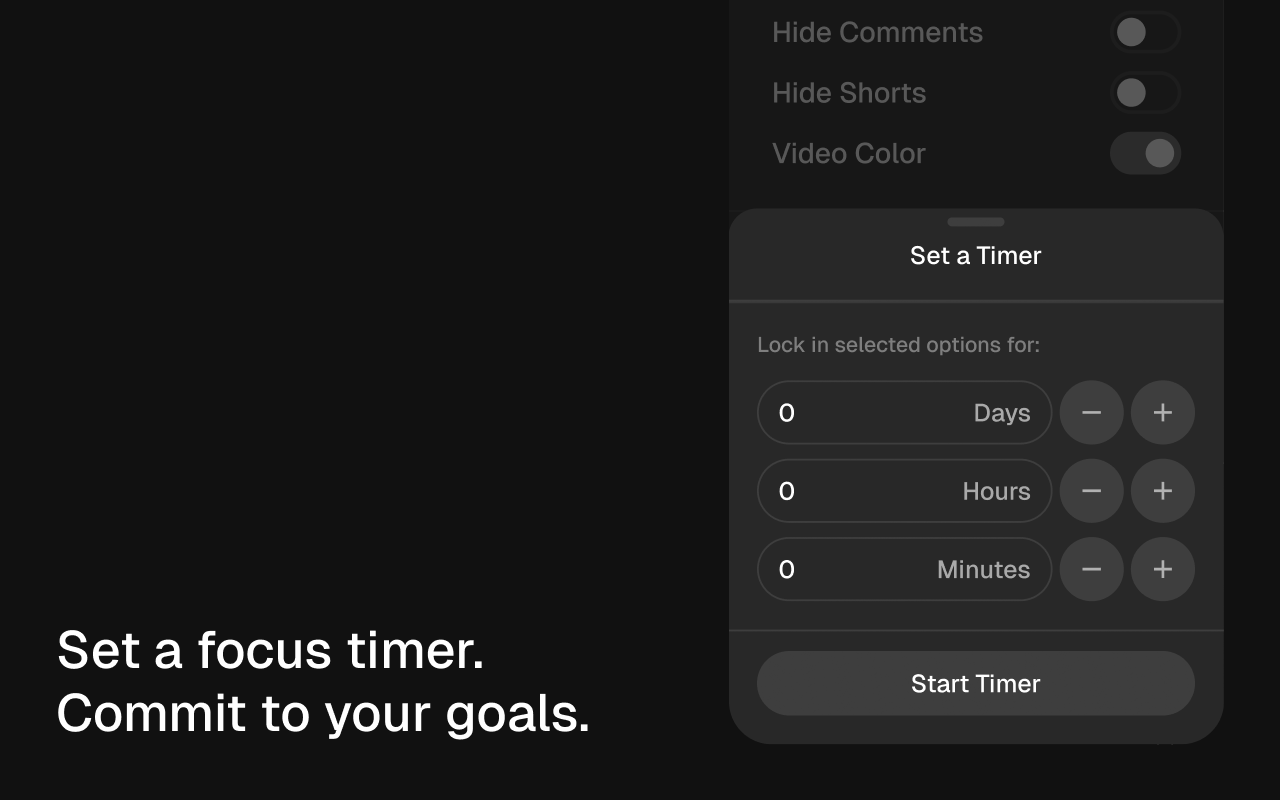
Task: Click the Video Color text label
Action: (848, 153)
